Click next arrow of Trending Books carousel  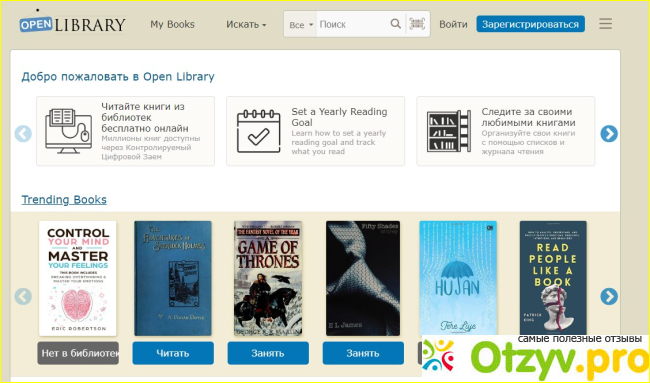point(609,296)
